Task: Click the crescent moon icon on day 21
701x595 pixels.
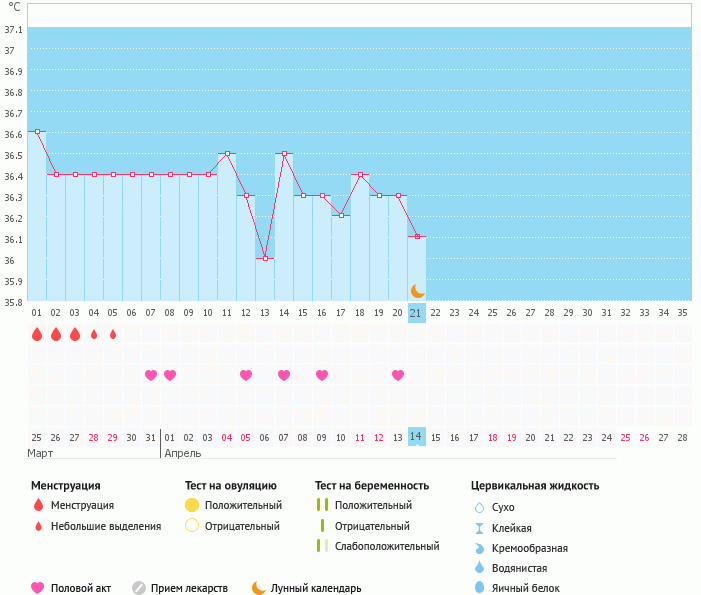Action: point(417,291)
